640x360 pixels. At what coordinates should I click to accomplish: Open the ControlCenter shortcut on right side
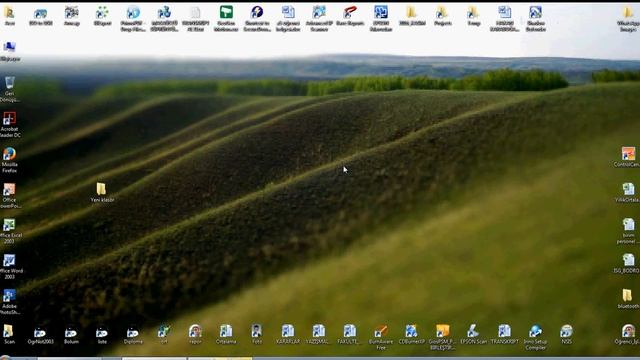click(x=628, y=157)
